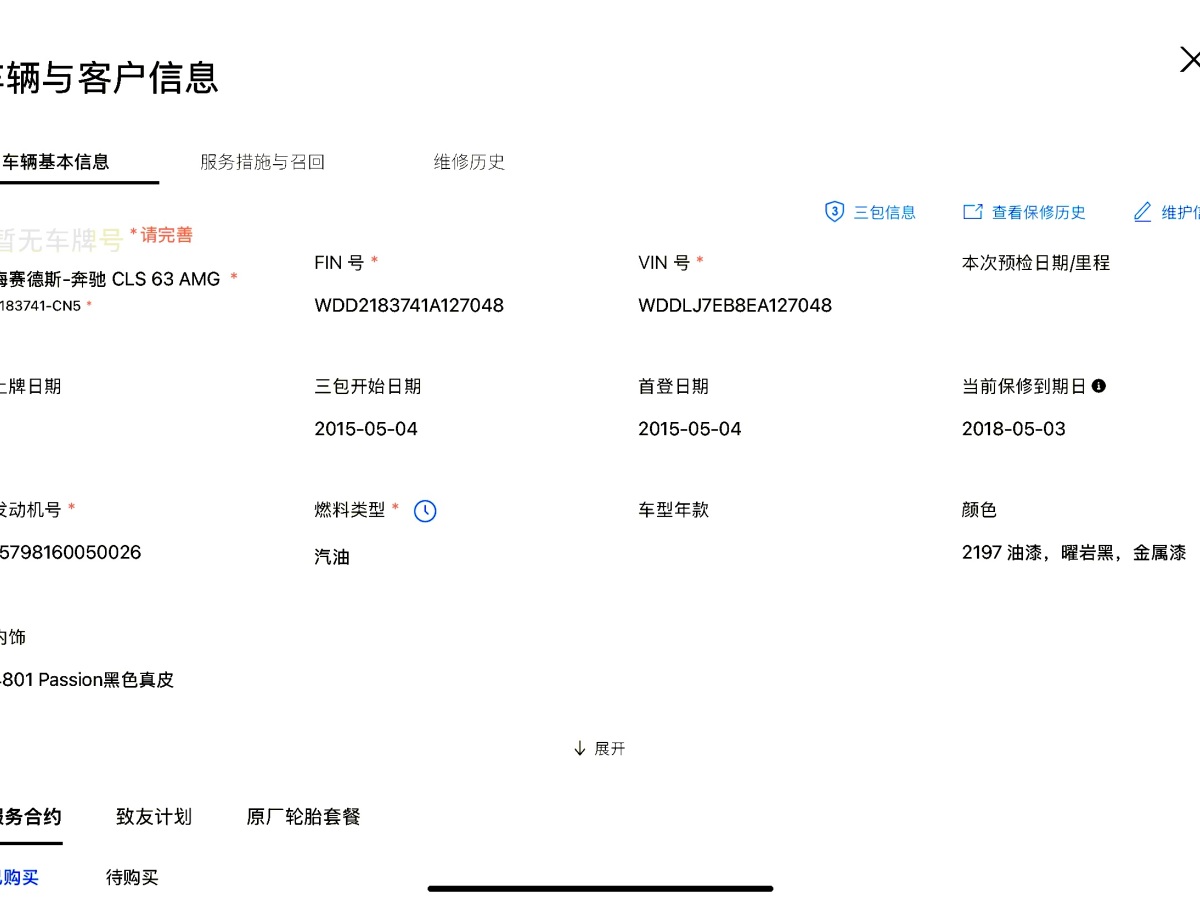The width and height of the screenshot is (1200, 900).
Task: Switch to the 服务措施与召回 tab
Action: click(x=262, y=162)
